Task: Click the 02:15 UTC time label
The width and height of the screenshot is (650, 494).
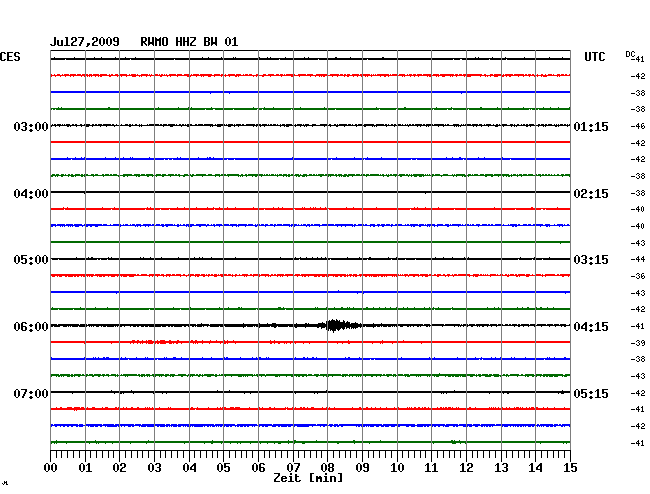Action: 591,194
